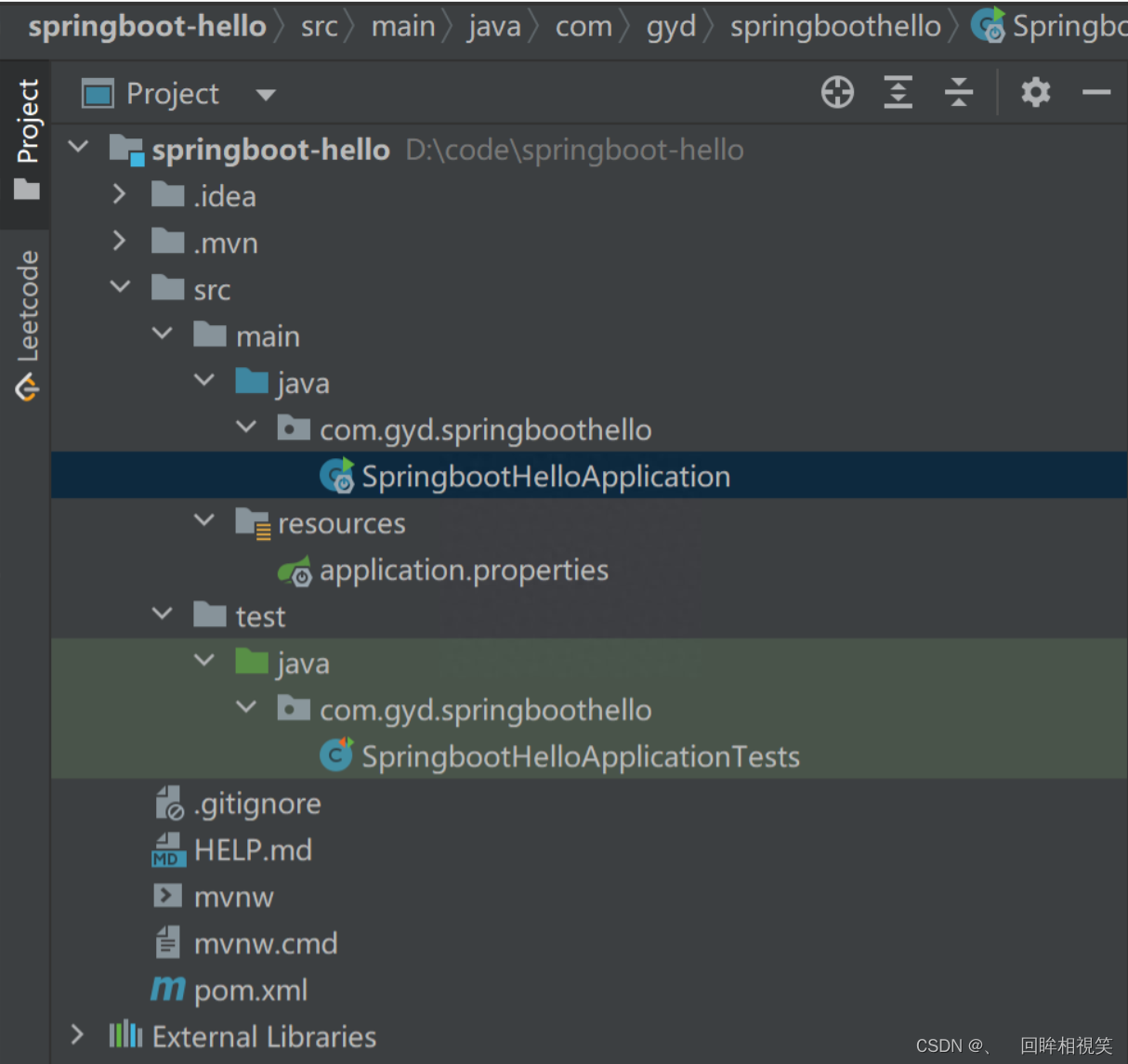Collapse the src folder

[x=119, y=286]
